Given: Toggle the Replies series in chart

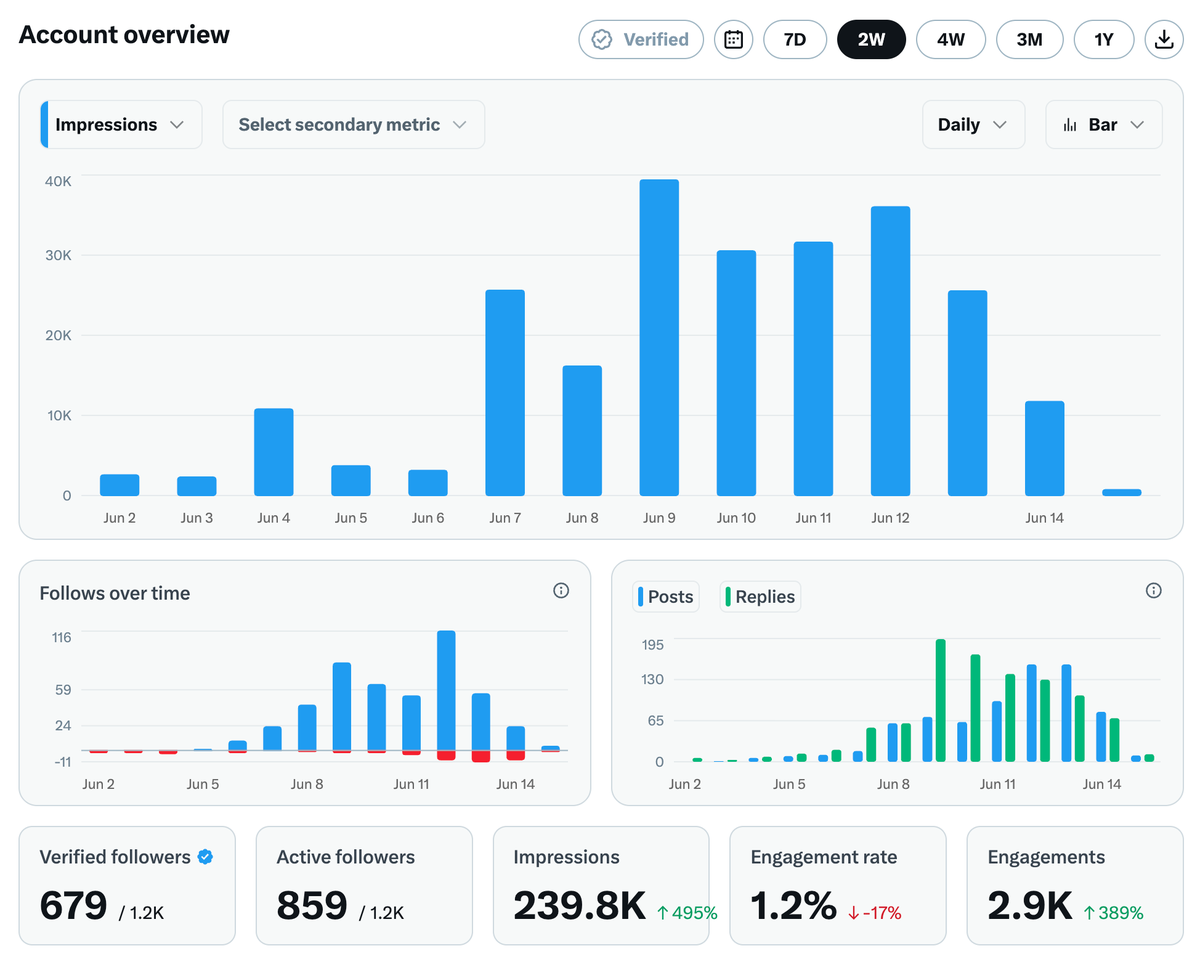Looking at the screenshot, I should tap(760, 597).
